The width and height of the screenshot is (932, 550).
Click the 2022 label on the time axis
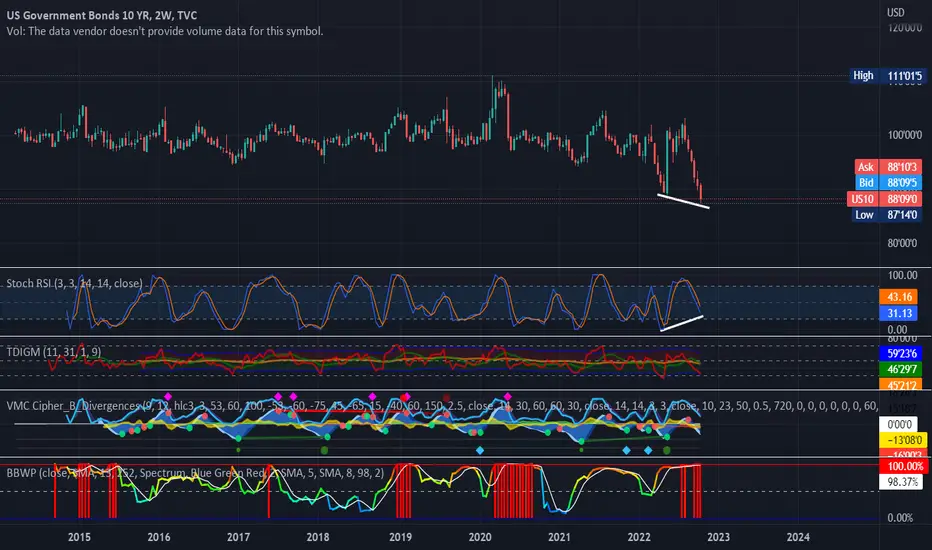coord(639,537)
